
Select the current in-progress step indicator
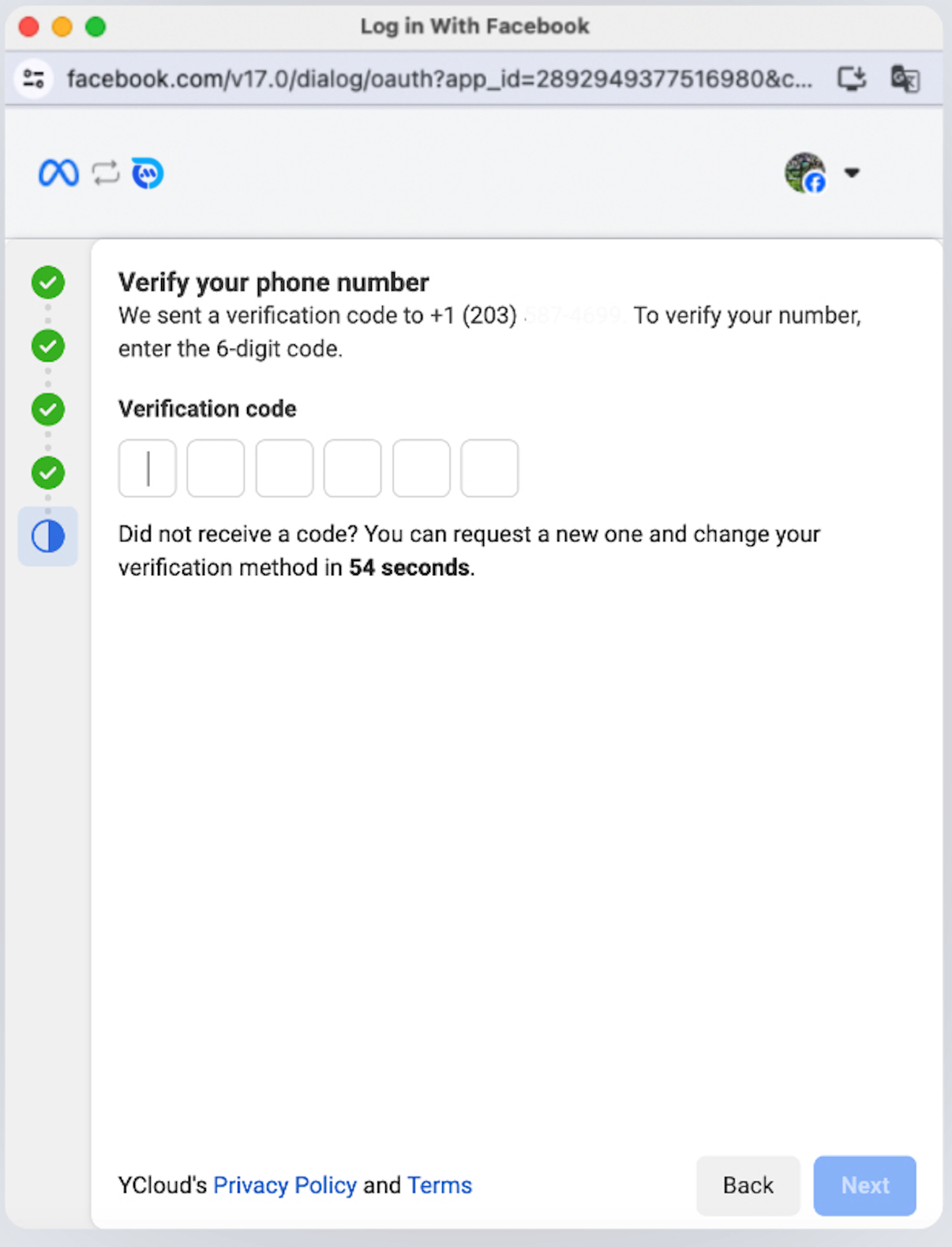pyautogui.click(x=48, y=537)
